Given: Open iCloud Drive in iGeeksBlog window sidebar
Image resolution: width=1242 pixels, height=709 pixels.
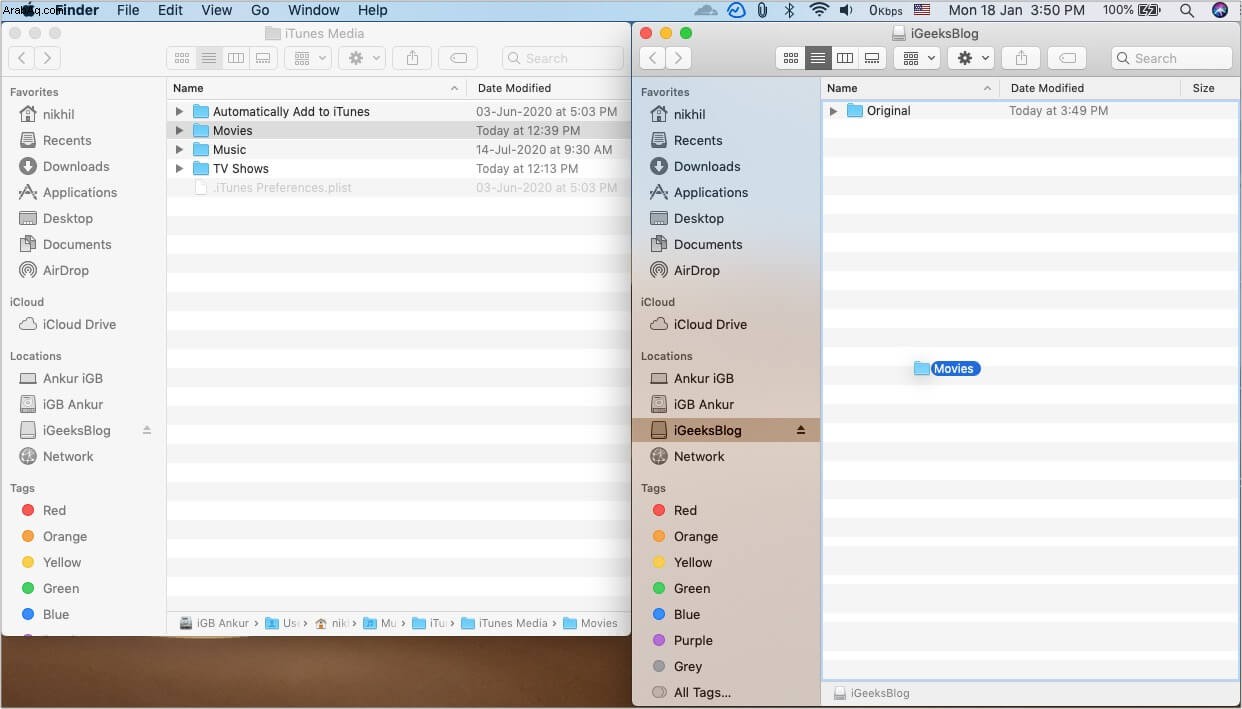Looking at the screenshot, I should 710,324.
